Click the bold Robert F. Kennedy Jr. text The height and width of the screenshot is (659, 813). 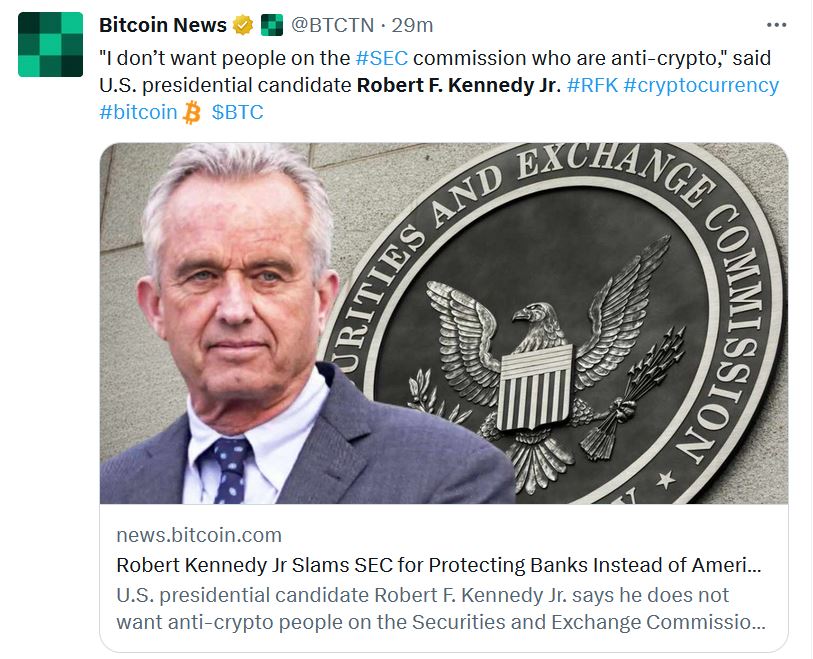tap(459, 85)
